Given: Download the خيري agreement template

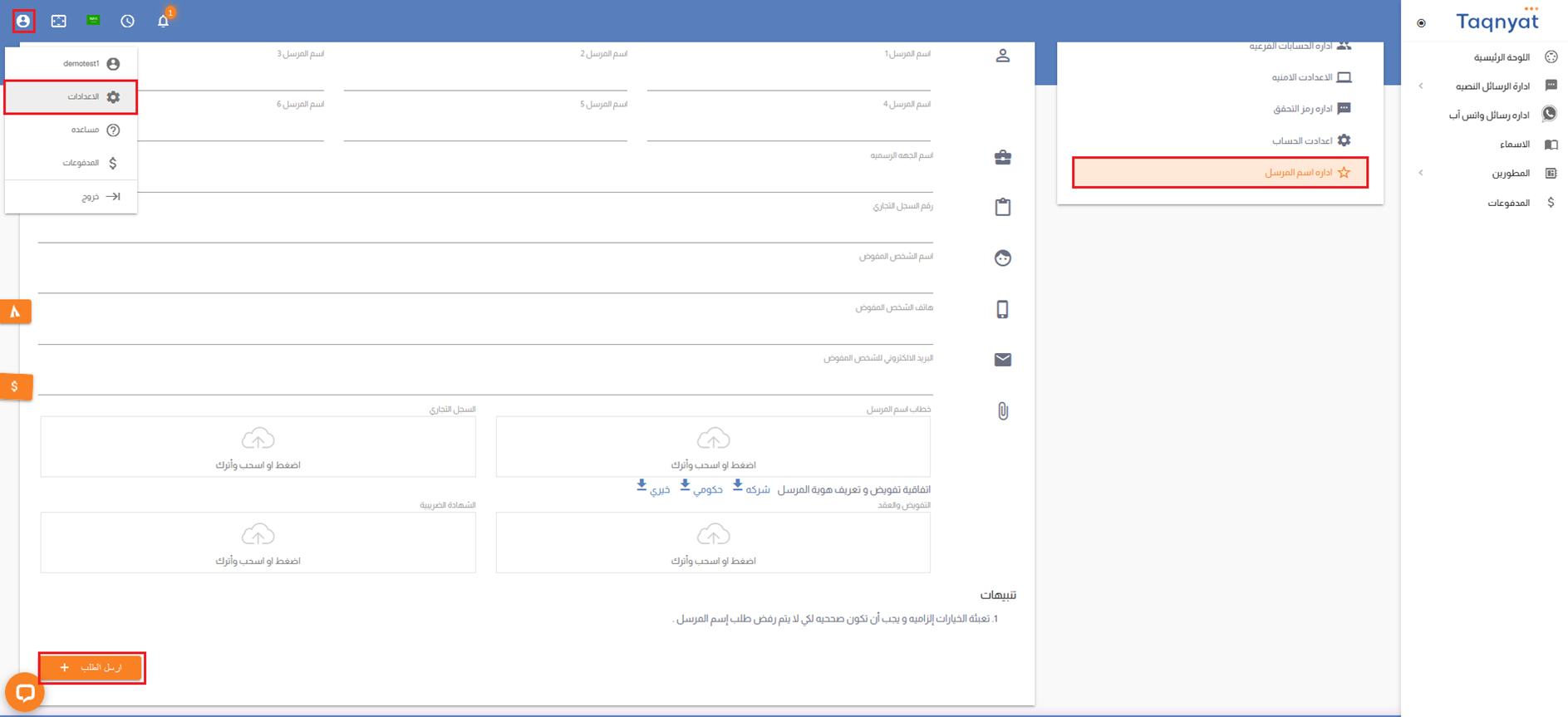Looking at the screenshot, I should (653, 489).
